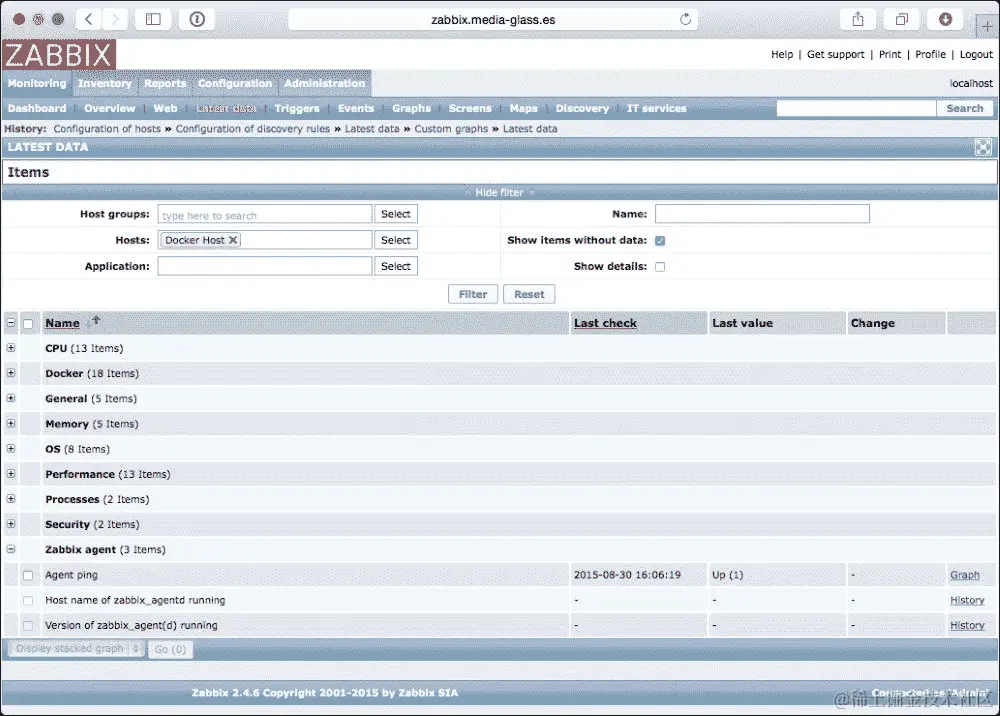Screen dimensions: 1000x716
Task: Open the Safari downloads icon
Action: click(x=944, y=18)
